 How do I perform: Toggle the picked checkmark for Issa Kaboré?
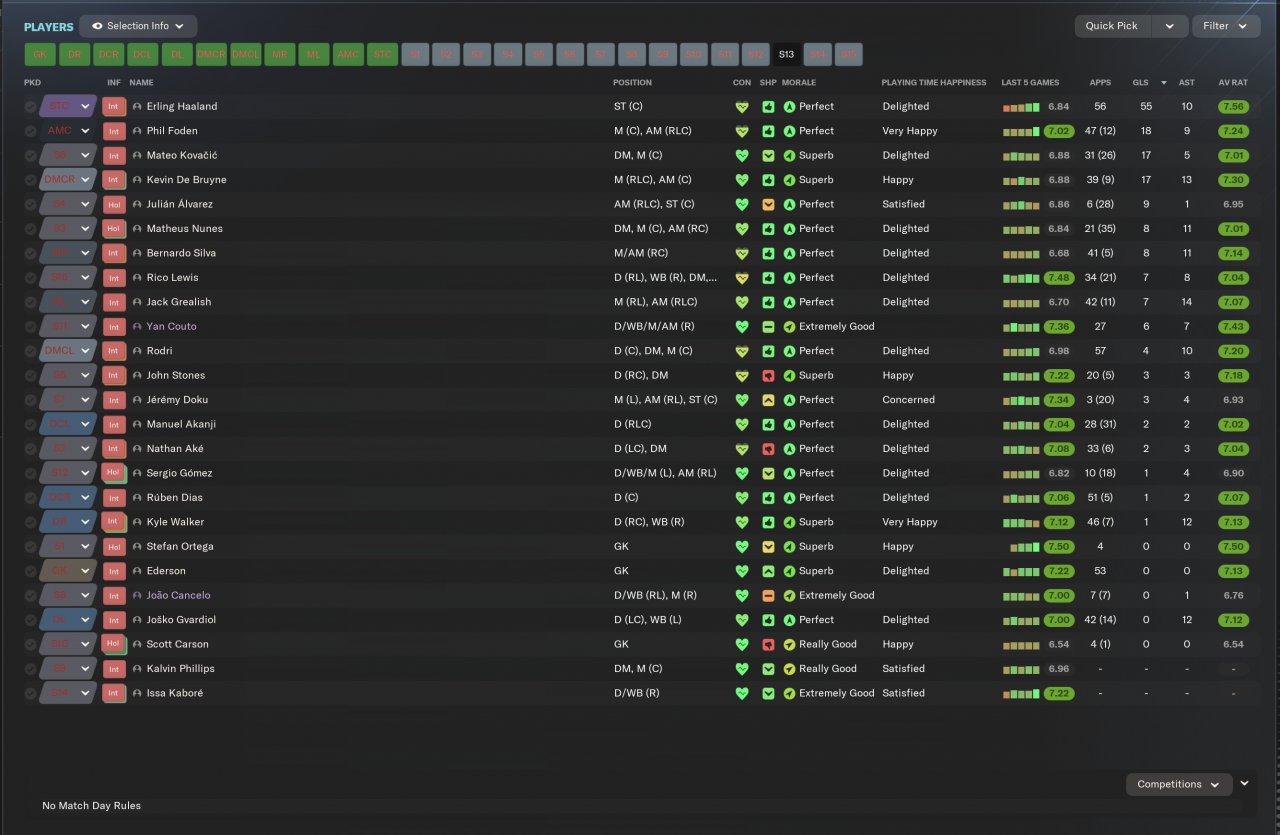coord(31,694)
